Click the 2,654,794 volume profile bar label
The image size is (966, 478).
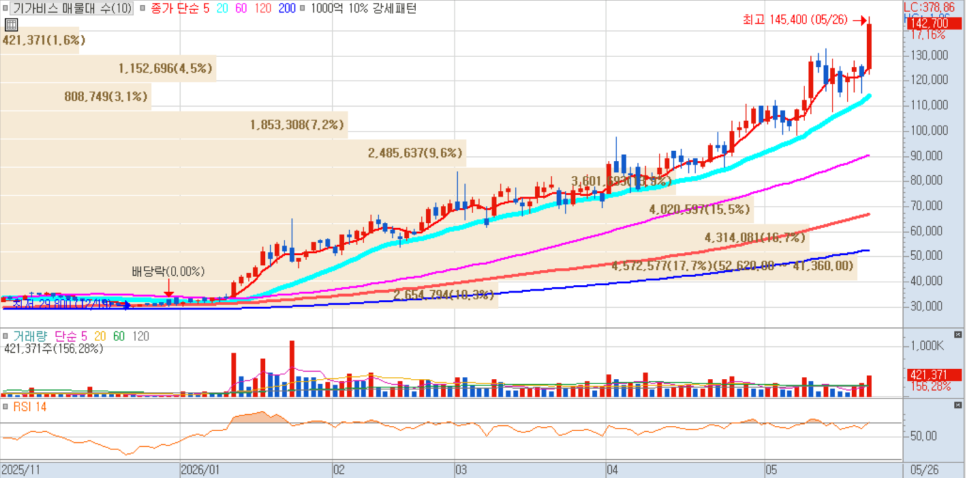(444, 294)
